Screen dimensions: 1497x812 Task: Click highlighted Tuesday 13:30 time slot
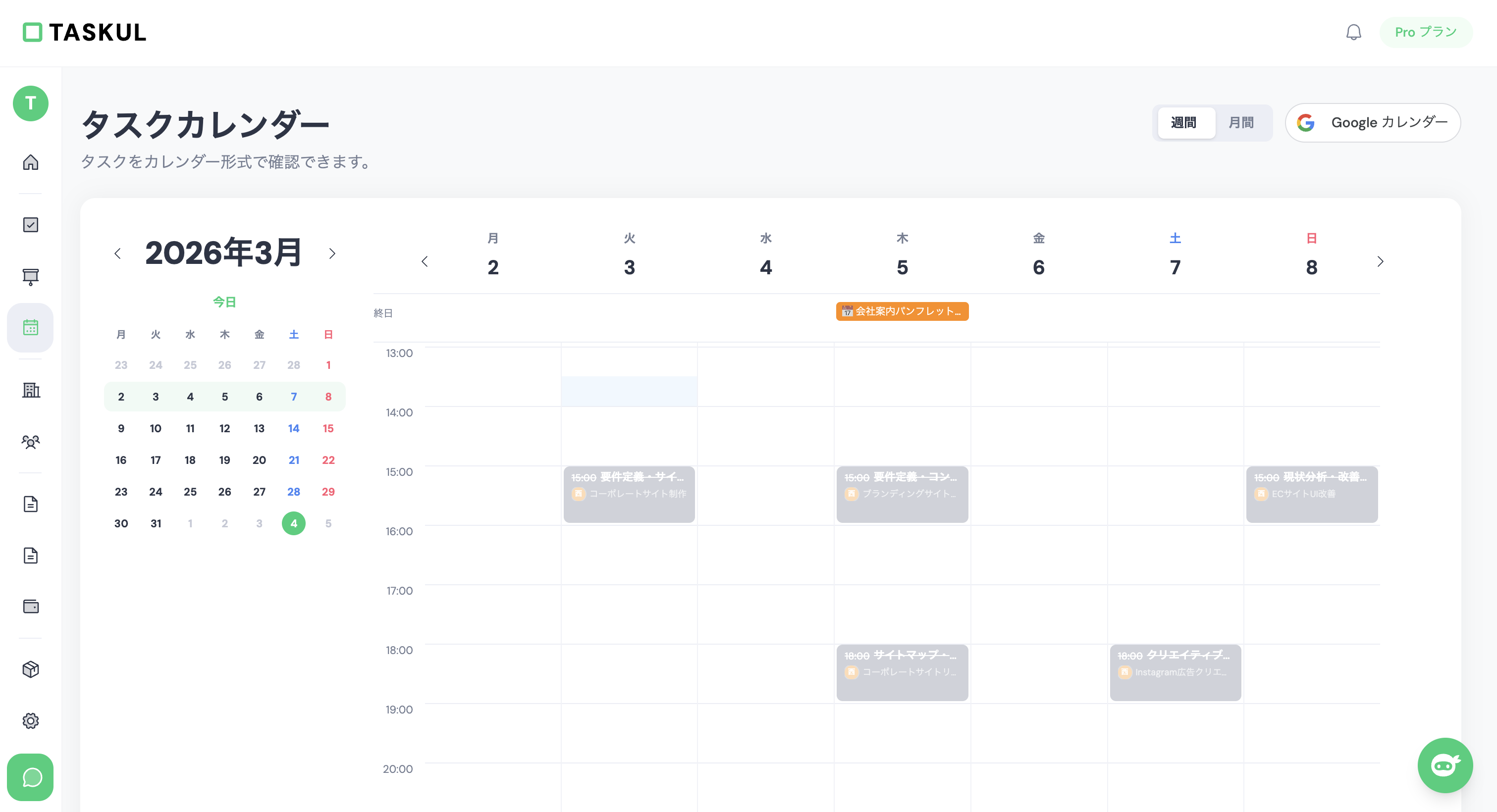pyautogui.click(x=630, y=392)
